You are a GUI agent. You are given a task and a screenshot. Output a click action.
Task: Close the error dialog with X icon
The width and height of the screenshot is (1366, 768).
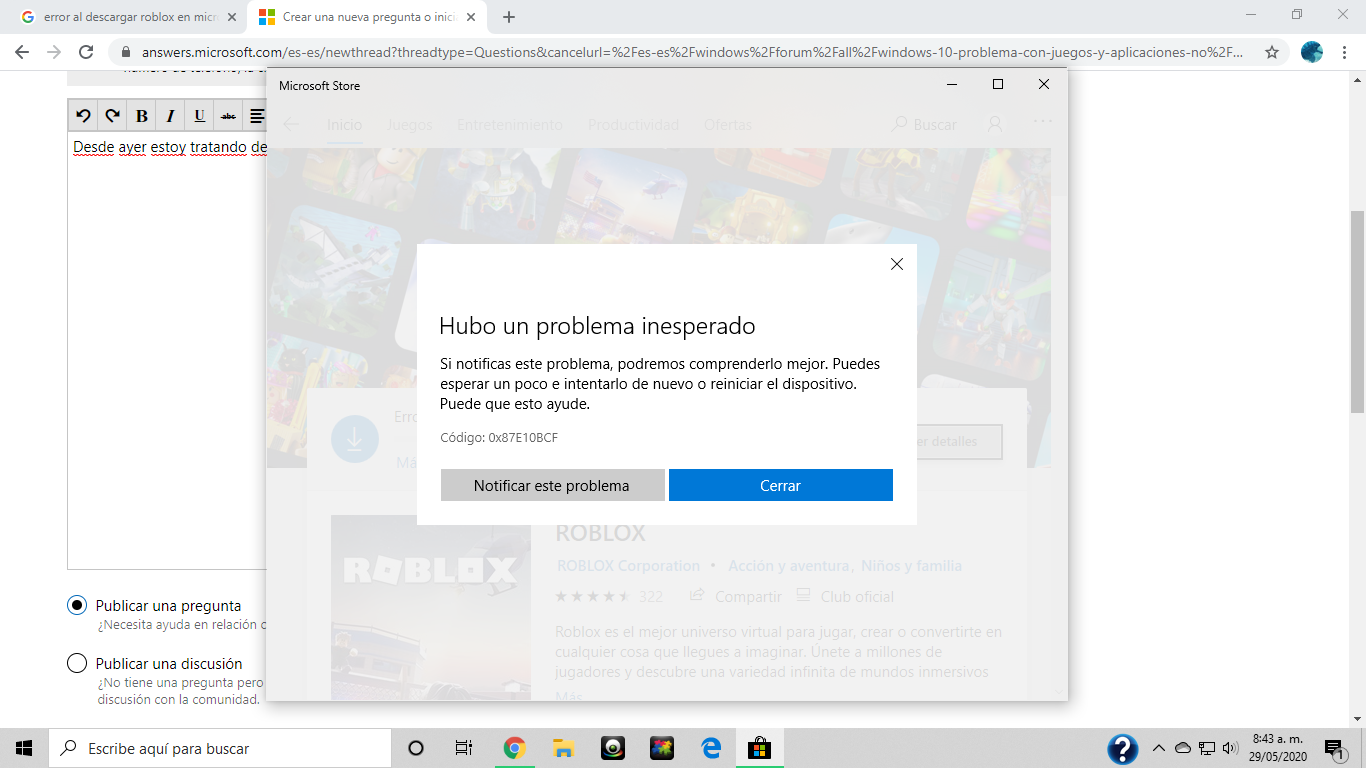[896, 264]
